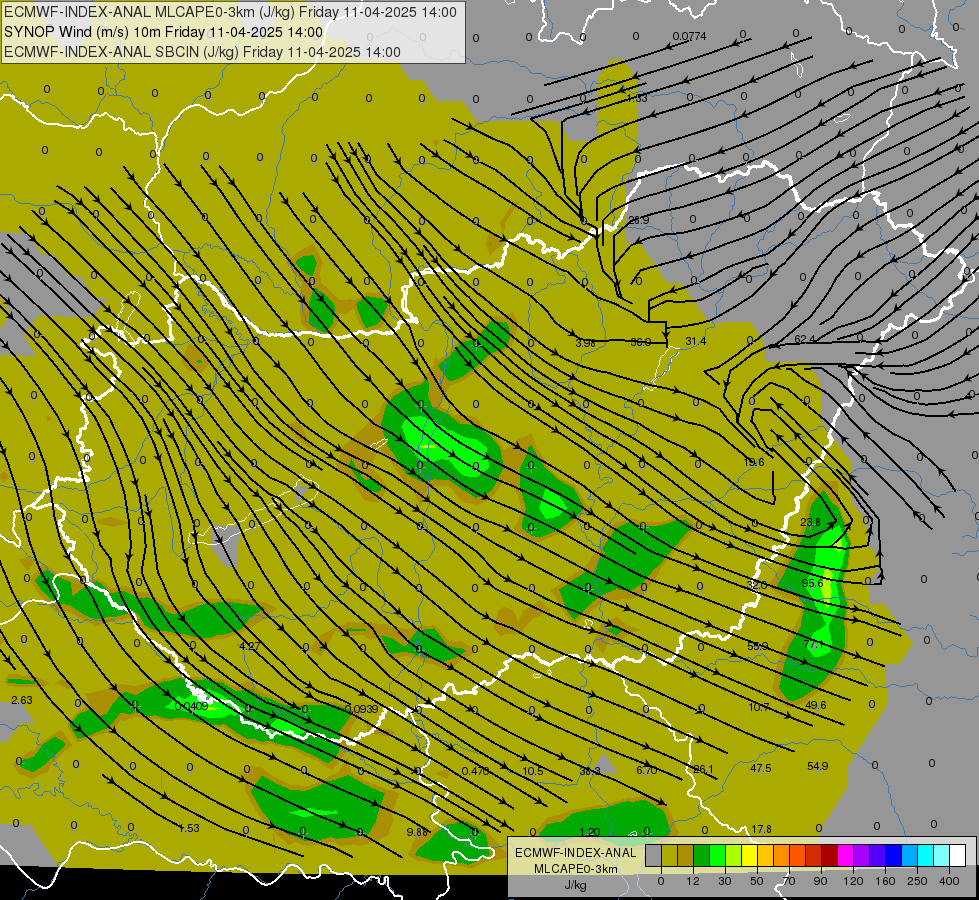Click the map value '28.9'
The width and height of the screenshot is (979, 900).
point(638,220)
